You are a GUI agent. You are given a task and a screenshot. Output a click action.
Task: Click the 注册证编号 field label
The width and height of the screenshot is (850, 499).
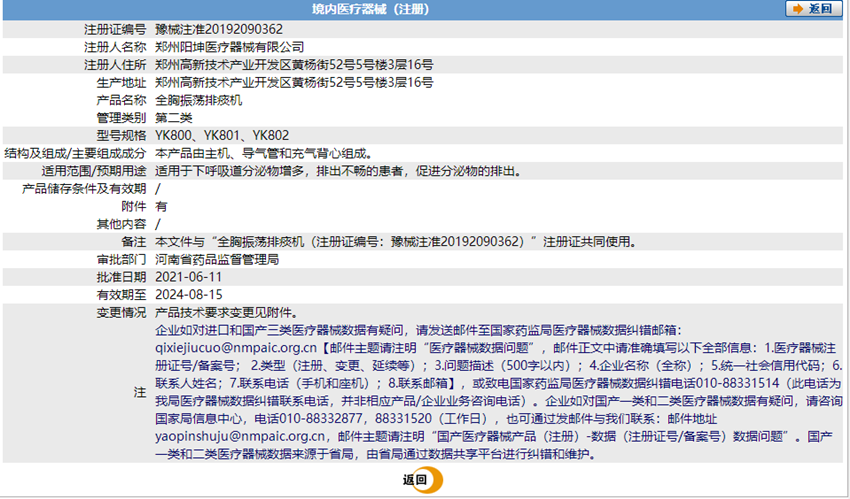click(x=115, y=29)
